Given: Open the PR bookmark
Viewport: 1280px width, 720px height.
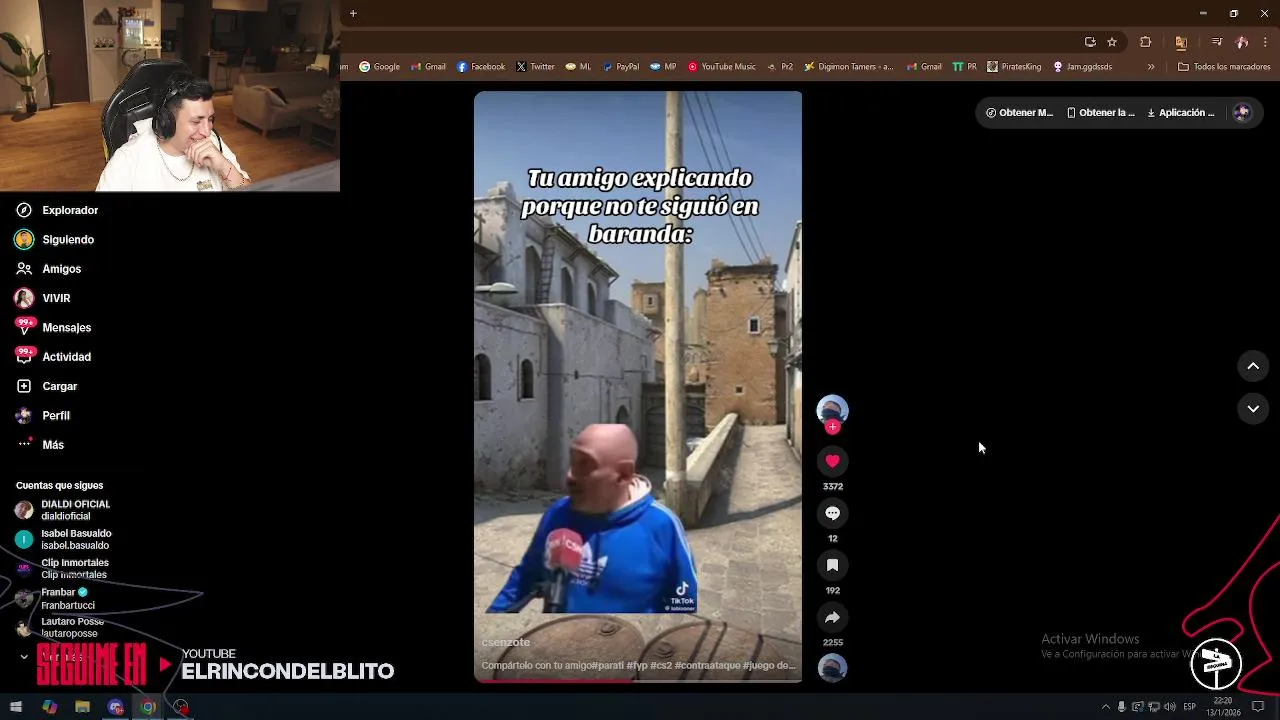Looking at the screenshot, I should tap(964, 67).
